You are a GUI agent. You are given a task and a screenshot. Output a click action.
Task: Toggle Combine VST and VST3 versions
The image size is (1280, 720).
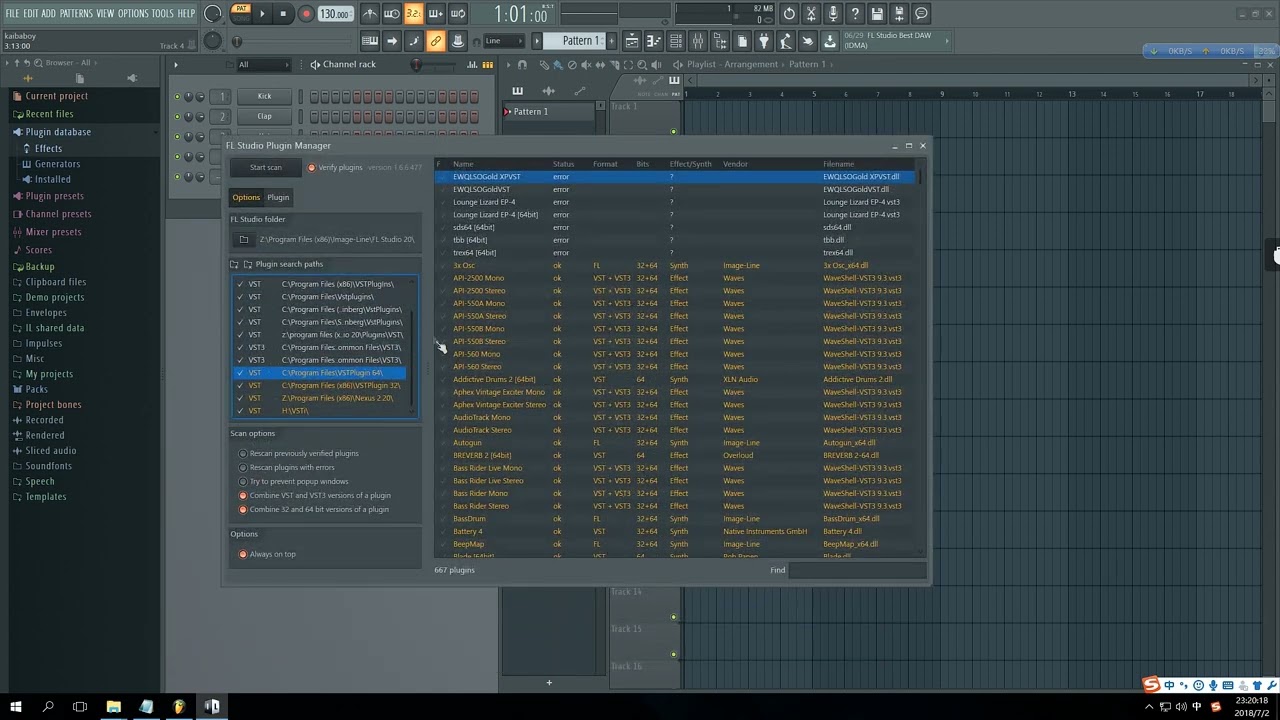tap(243, 496)
